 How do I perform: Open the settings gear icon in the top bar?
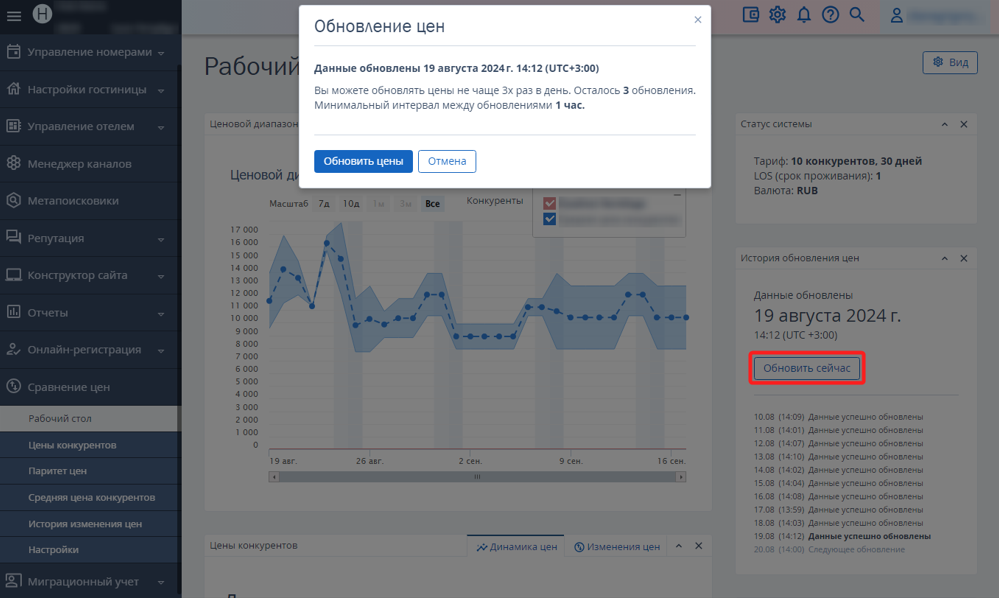(777, 15)
